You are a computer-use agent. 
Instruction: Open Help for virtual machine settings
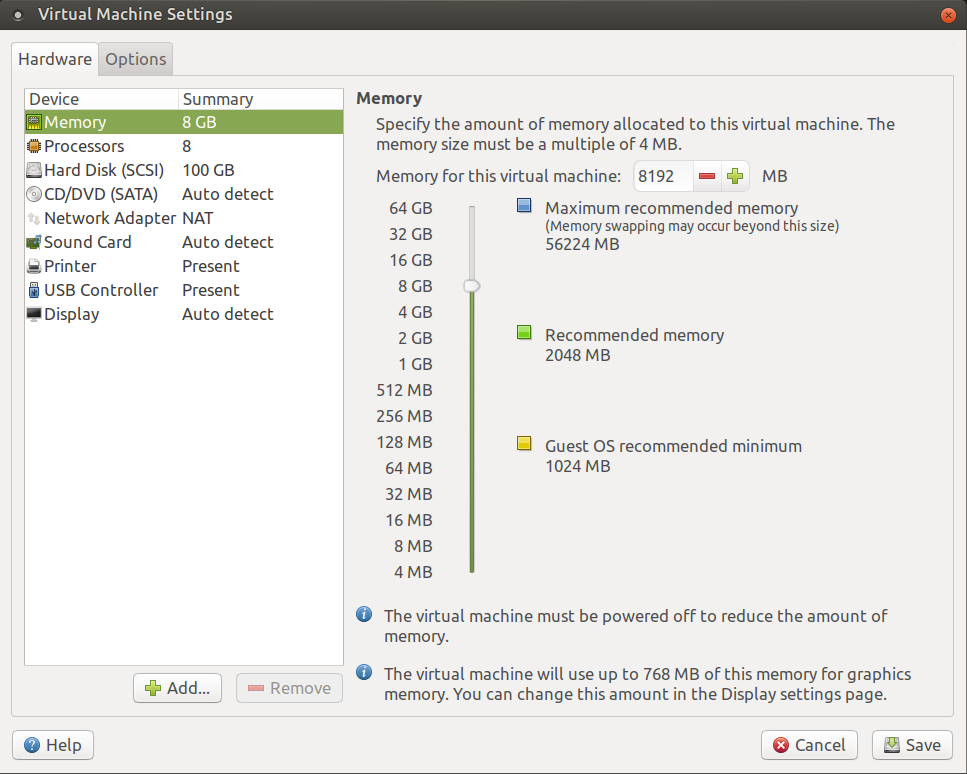(x=53, y=745)
